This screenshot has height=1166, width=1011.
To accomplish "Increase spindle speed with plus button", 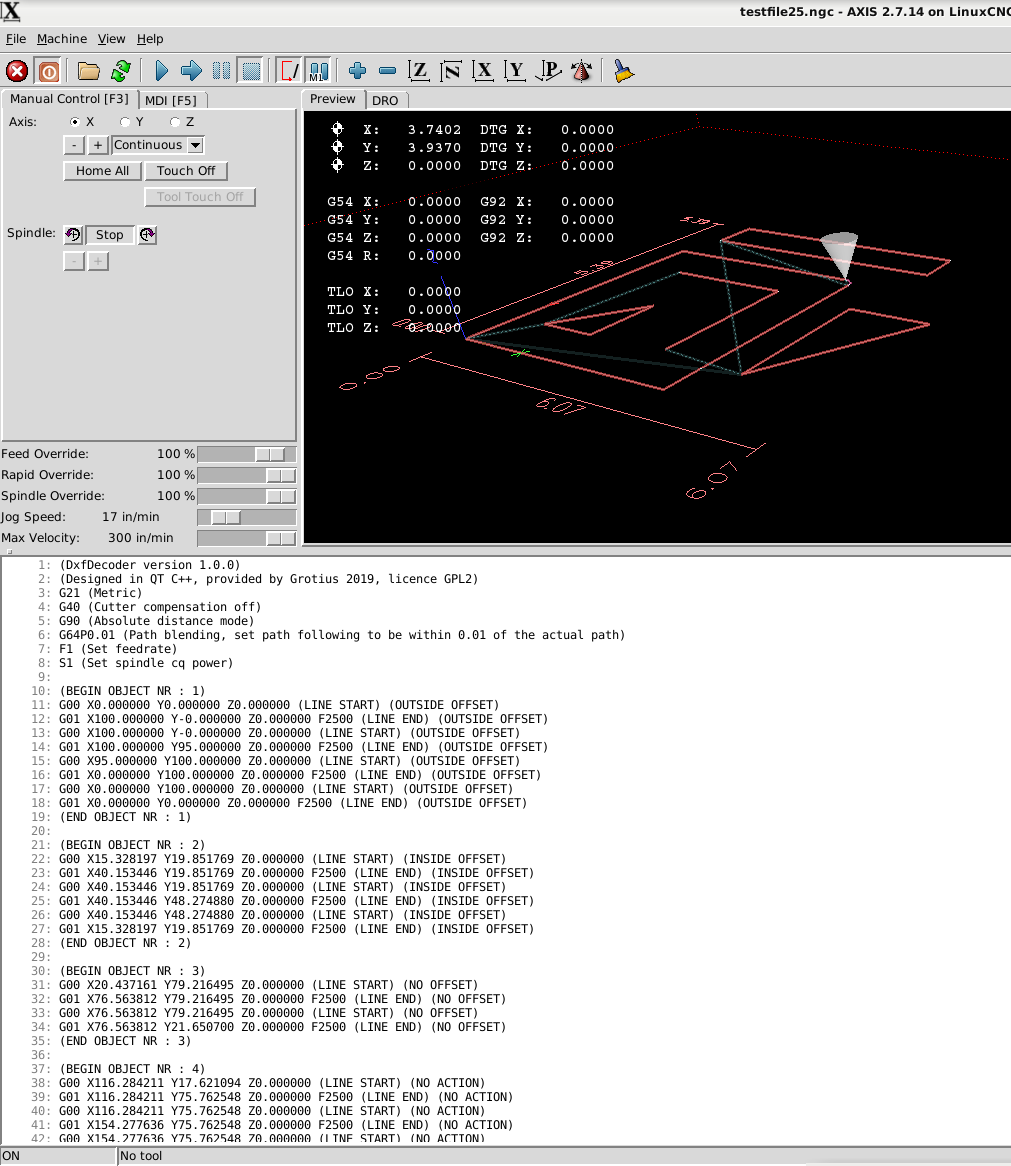I will [98, 262].
